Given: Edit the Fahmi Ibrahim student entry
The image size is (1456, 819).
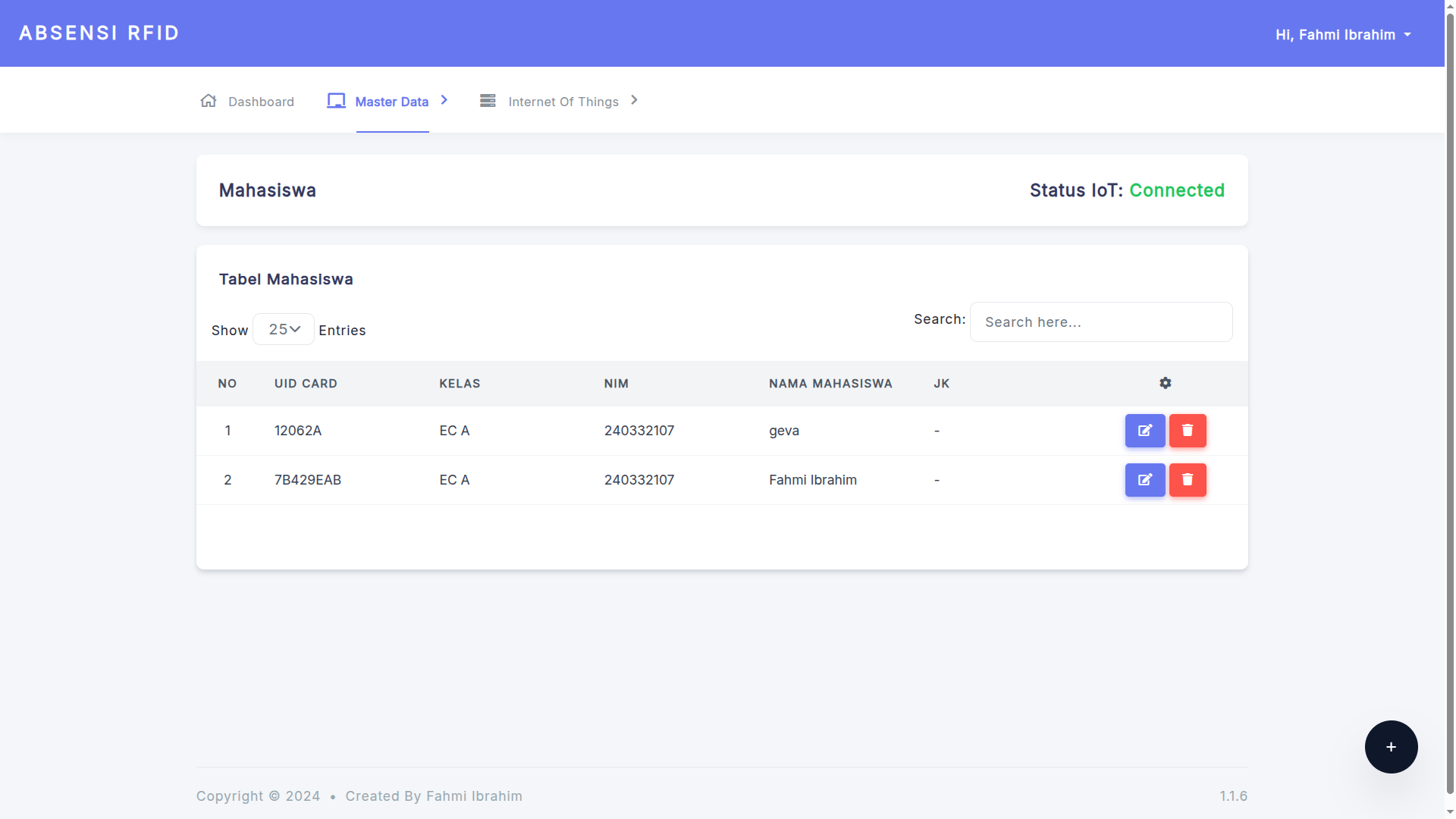Looking at the screenshot, I should click(x=1144, y=480).
